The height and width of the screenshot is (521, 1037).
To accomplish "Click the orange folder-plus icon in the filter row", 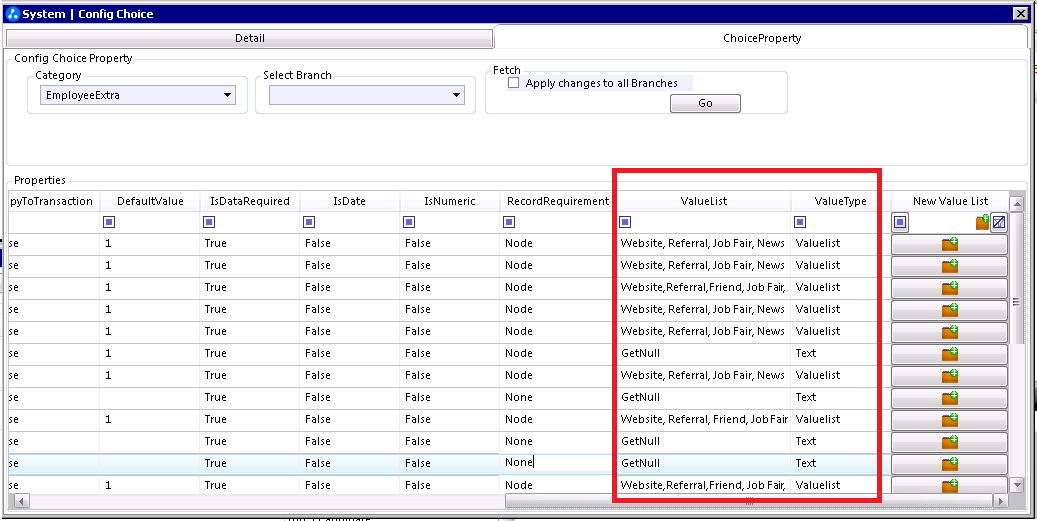I will click(x=982, y=222).
